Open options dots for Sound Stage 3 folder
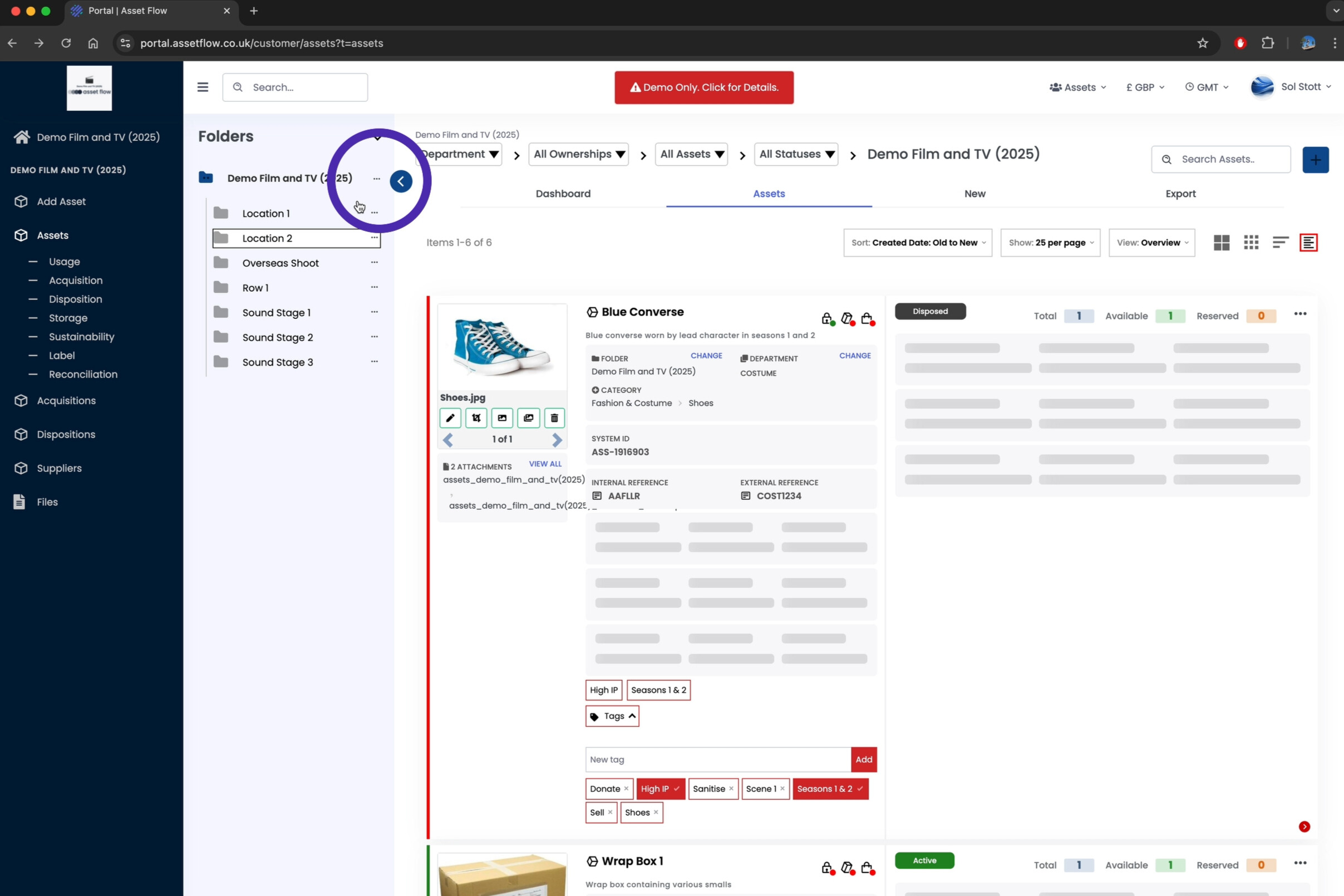The image size is (1344, 896). coord(375,361)
